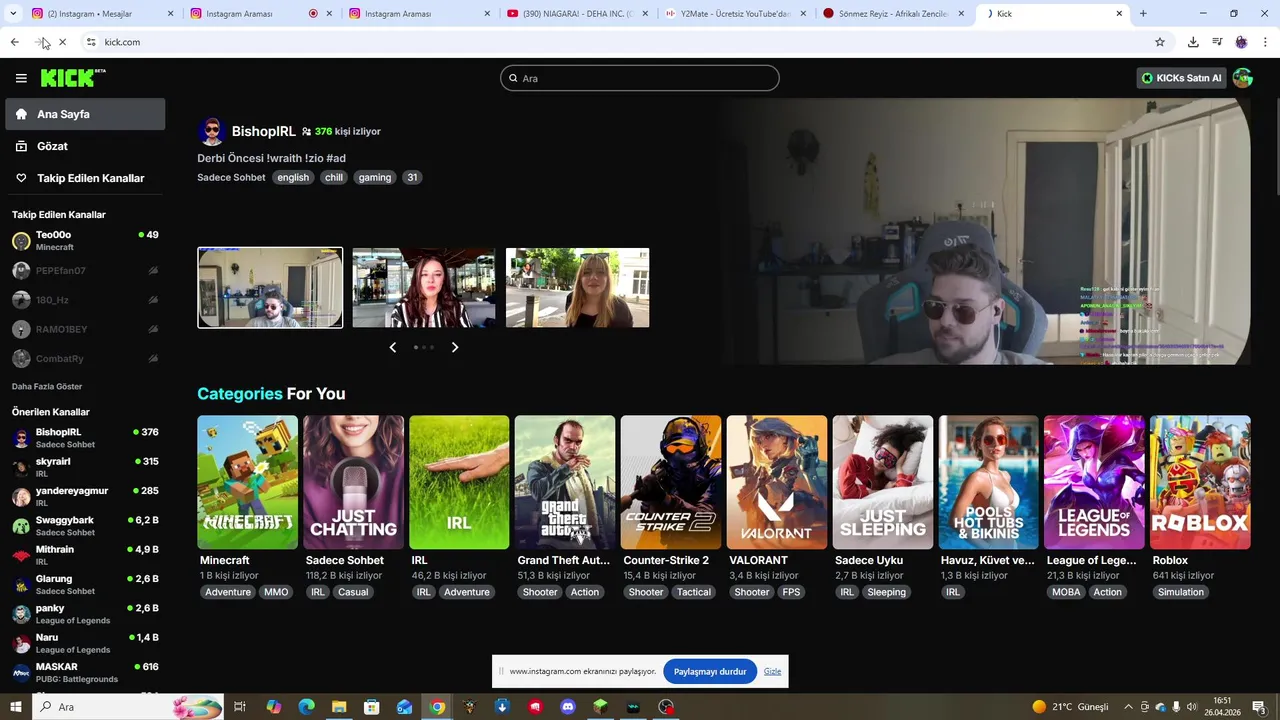
Task: Open the offline PEPEfan07 channel
Action: tap(85, 270)
